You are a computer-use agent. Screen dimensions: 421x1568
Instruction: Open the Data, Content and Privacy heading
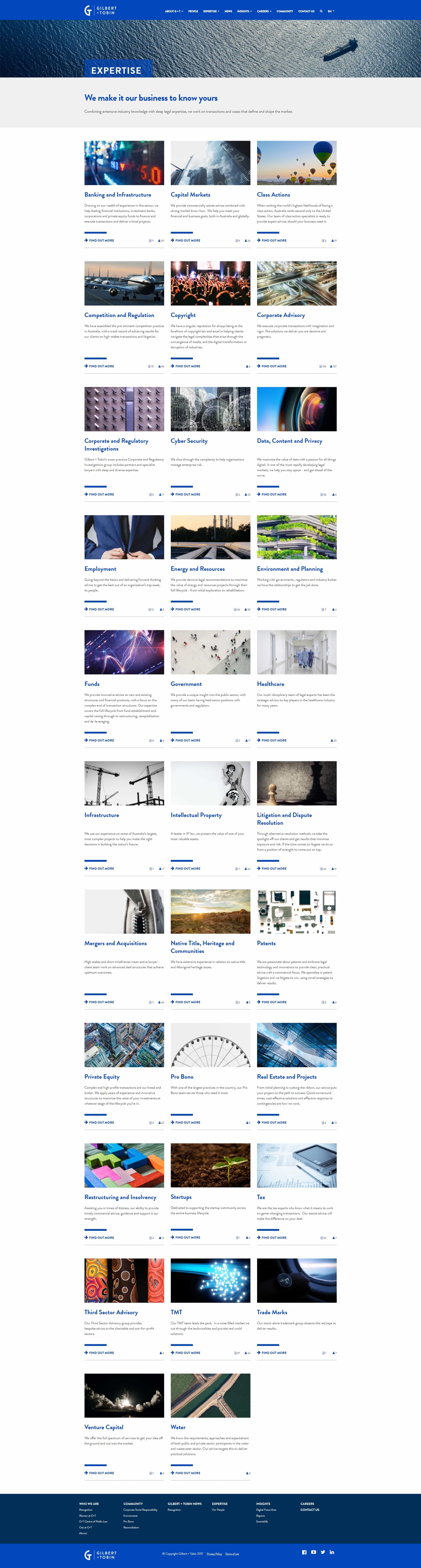pos(290,441)
